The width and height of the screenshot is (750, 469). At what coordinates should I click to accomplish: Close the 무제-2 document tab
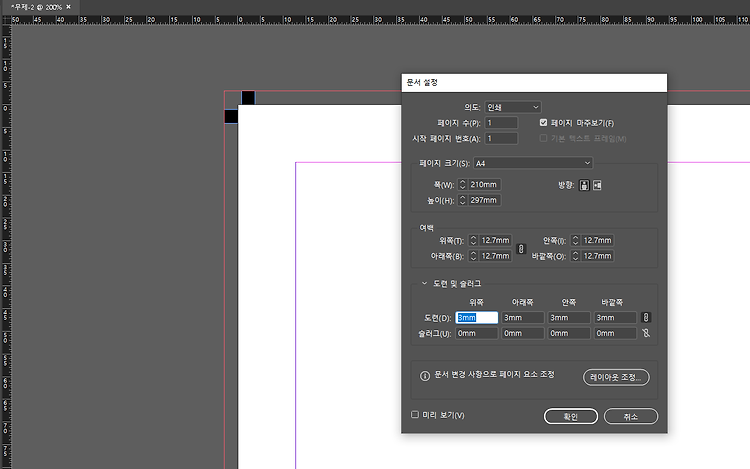[68, 7]
